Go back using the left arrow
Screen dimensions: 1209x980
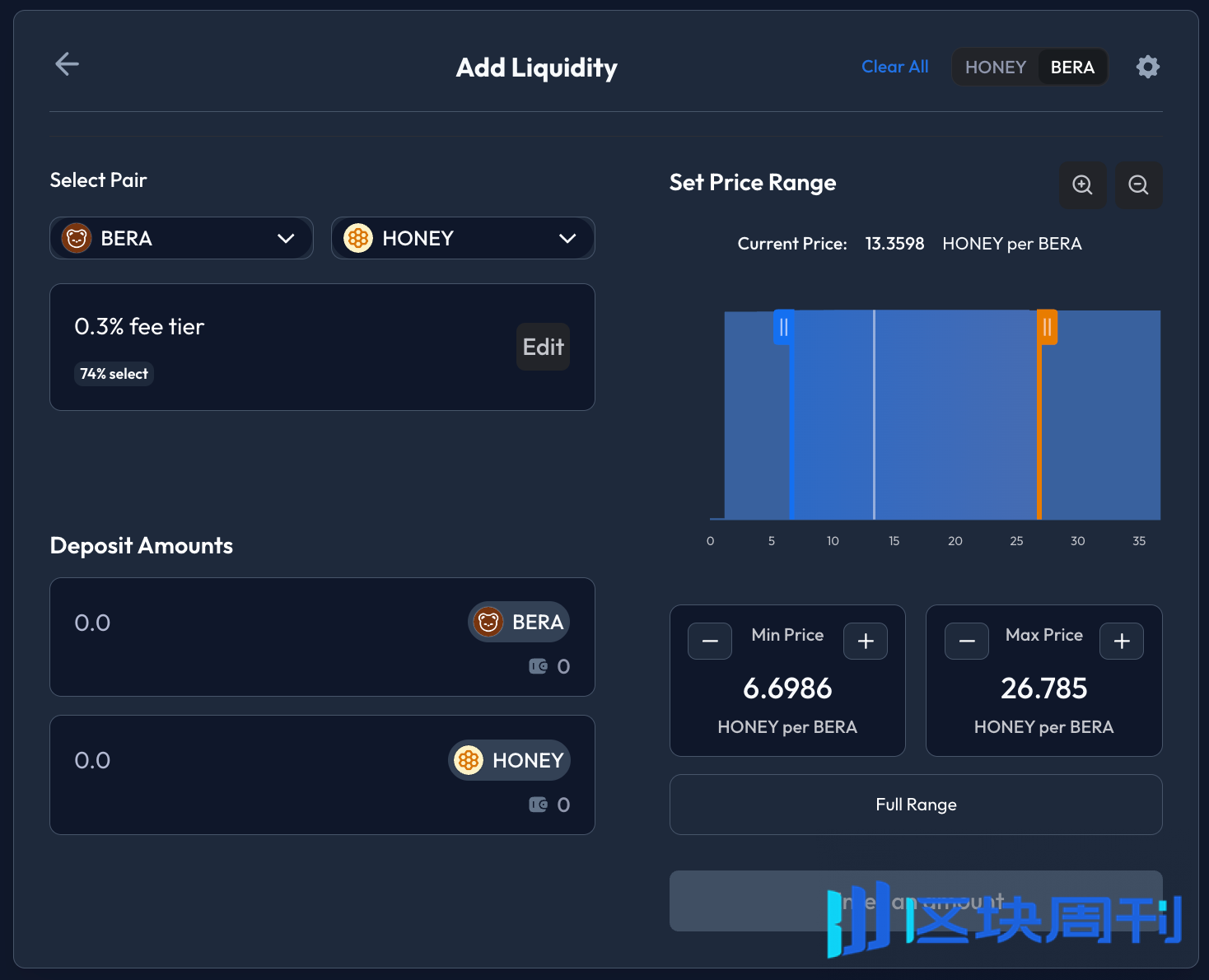[67, 63]
